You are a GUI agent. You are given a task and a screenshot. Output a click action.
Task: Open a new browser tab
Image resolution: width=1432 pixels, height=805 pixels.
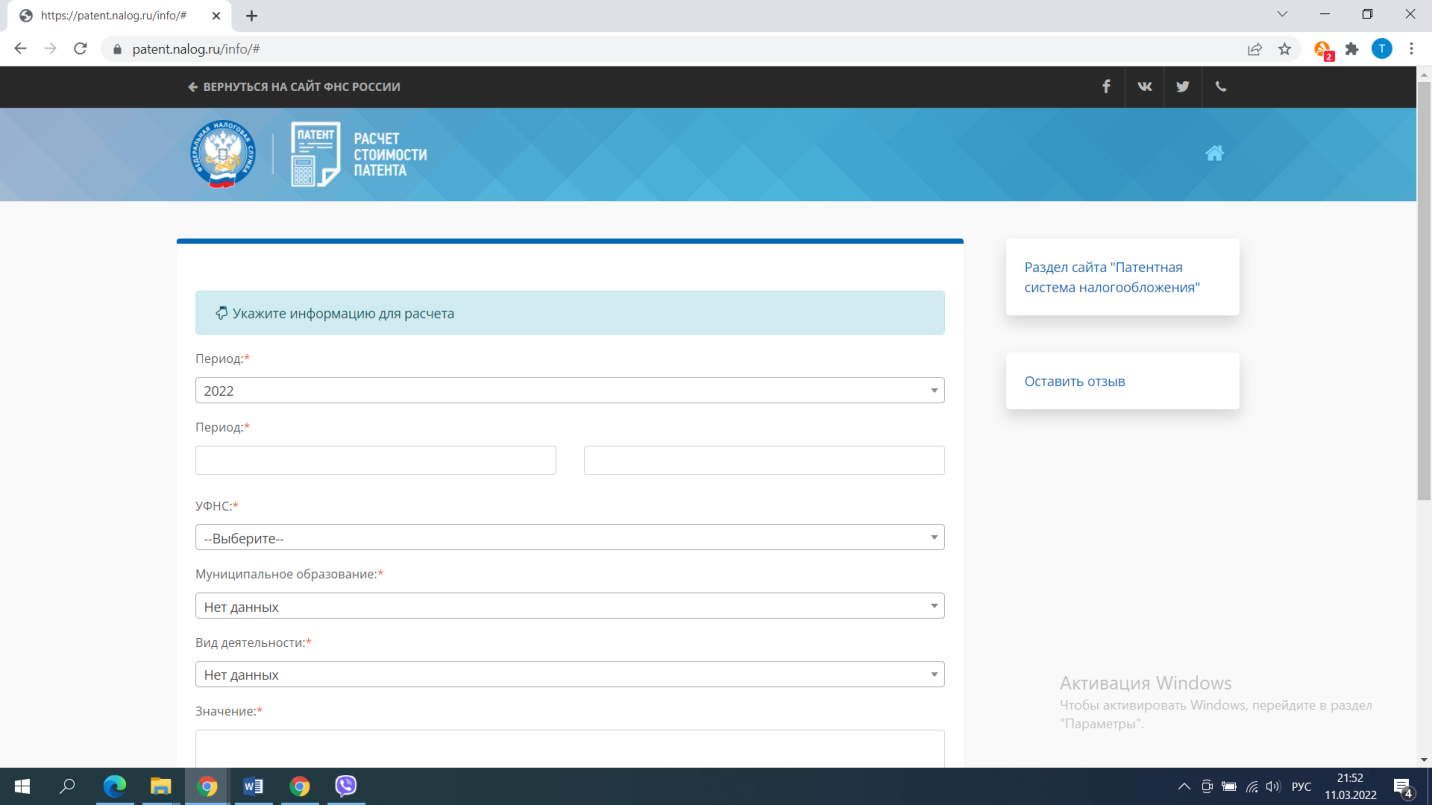pos(251,16)
